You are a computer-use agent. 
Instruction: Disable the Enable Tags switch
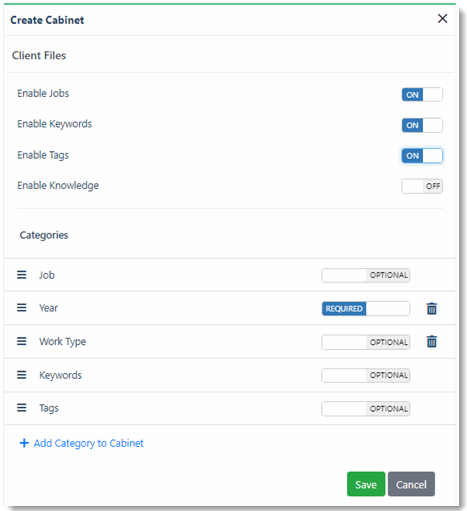point(422,156)
